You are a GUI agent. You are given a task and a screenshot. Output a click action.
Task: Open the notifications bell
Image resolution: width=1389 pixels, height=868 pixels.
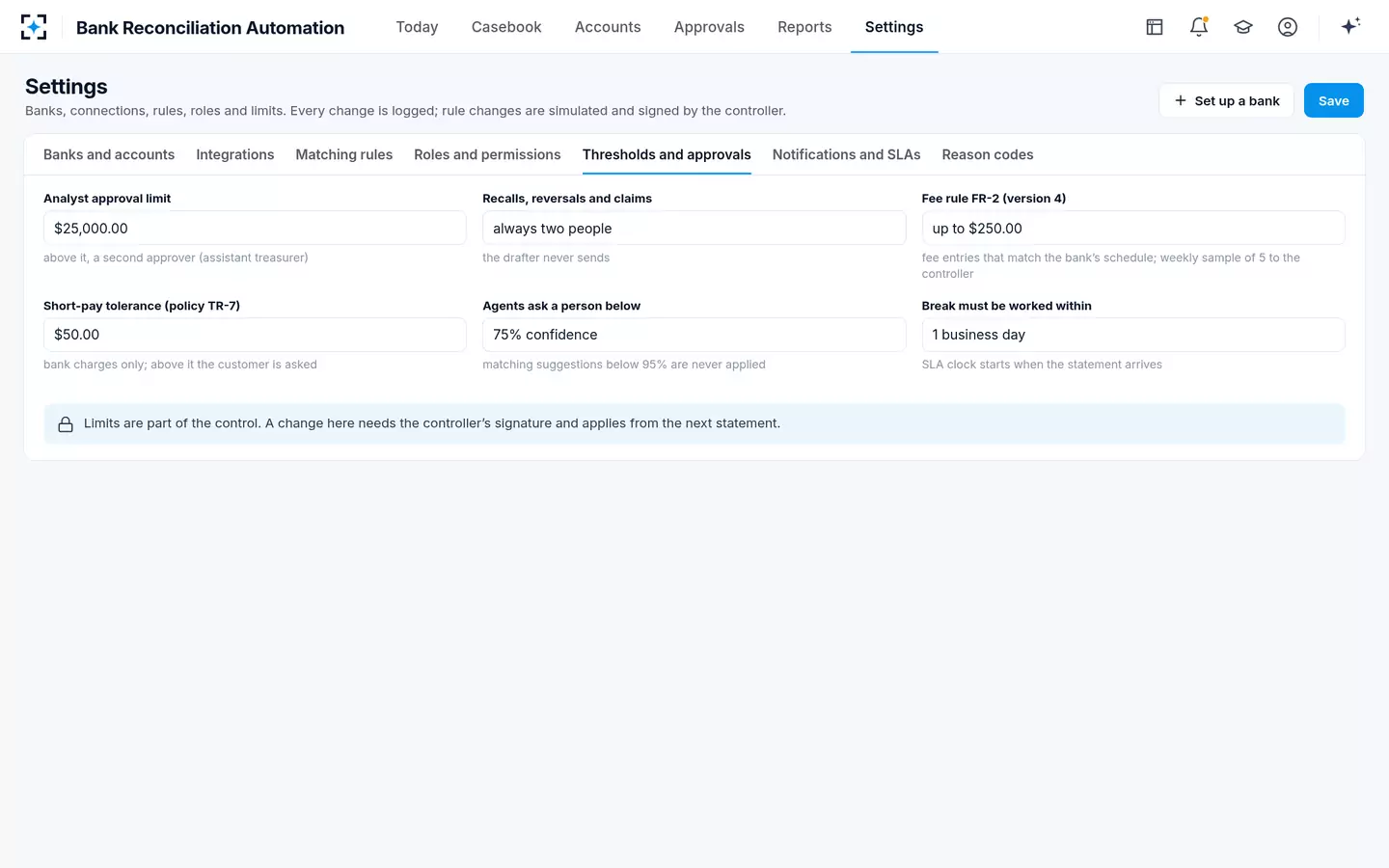tap(1199, 27)
